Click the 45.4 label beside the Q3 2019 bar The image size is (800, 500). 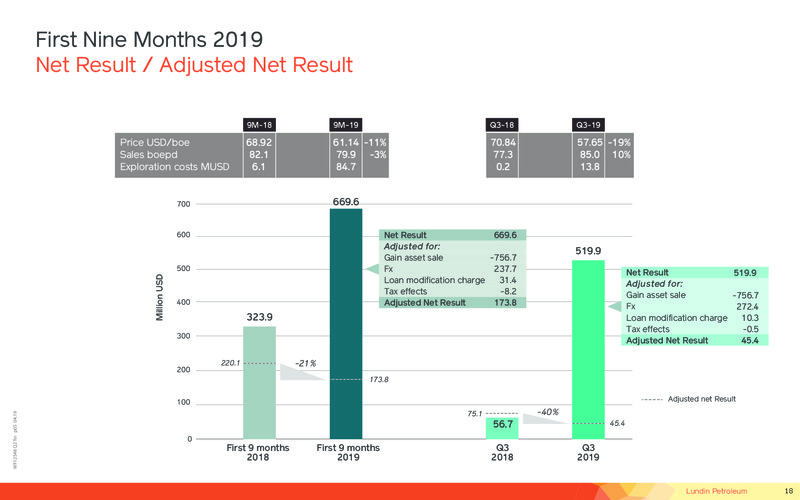pyautogui.click(x=617, y=423)
